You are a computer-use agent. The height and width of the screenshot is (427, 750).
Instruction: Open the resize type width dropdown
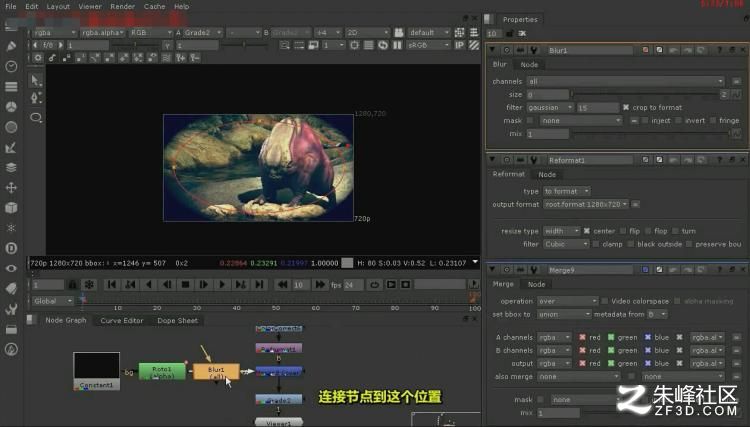(x=561, y=231)
